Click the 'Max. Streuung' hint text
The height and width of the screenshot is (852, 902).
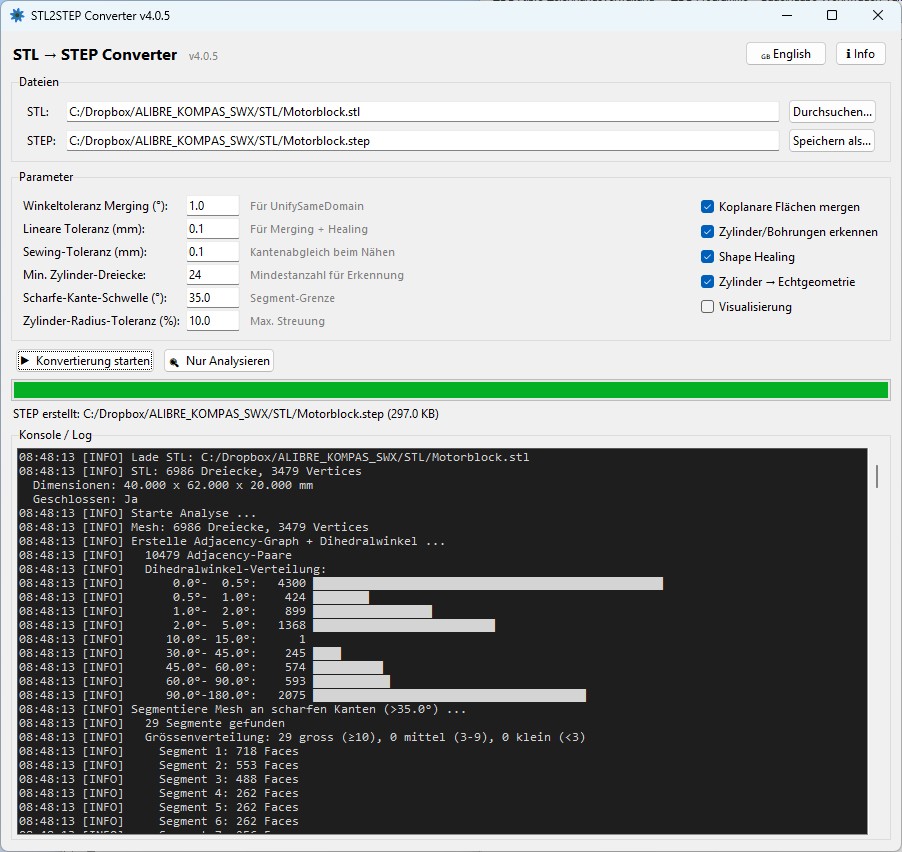287,321
